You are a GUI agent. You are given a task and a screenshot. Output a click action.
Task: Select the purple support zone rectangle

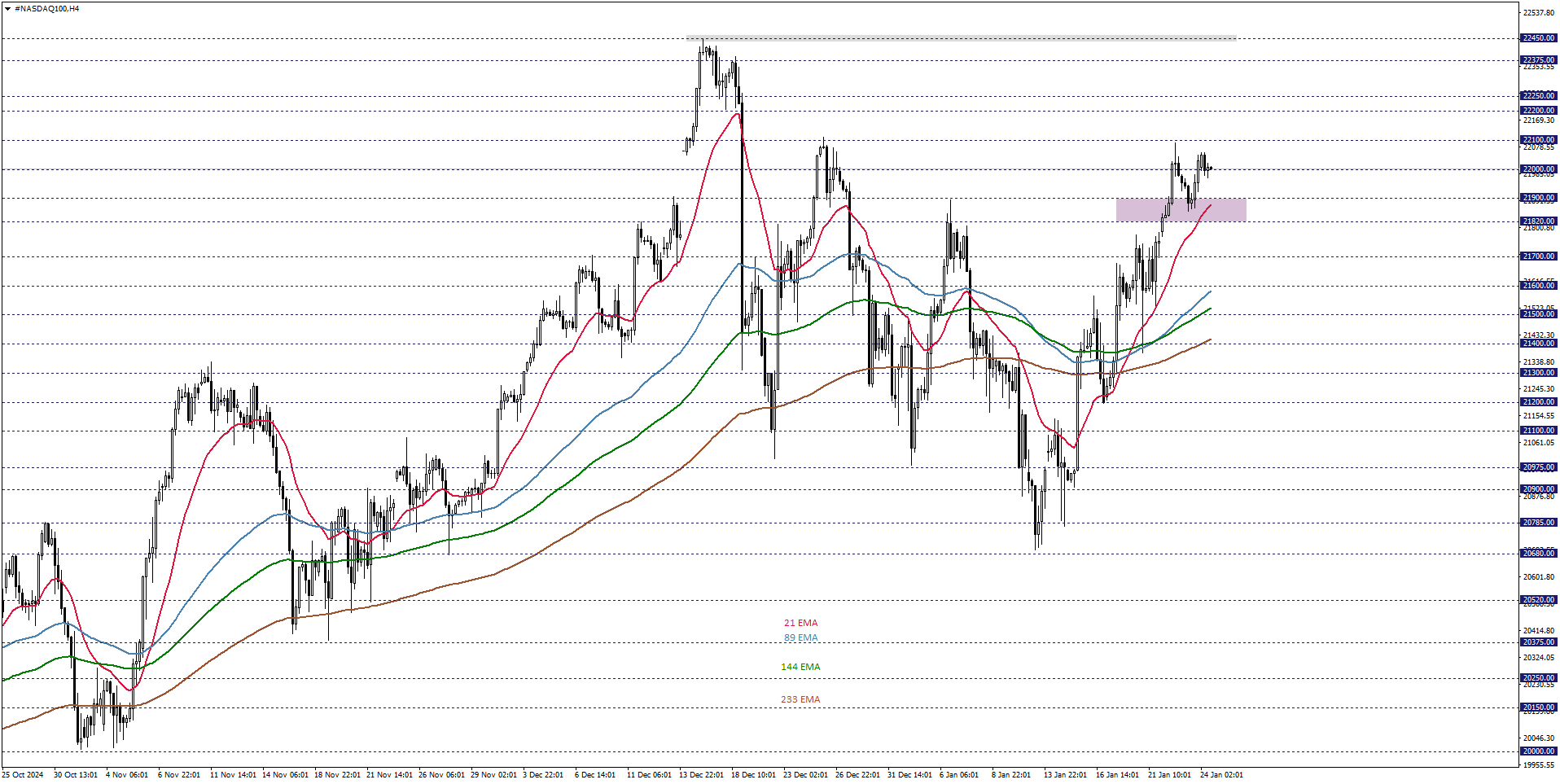coord(1181,209)
